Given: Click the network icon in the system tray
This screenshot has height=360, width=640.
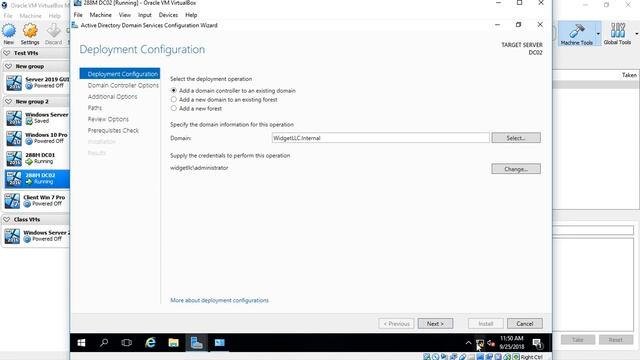Looking at the screenshot, I should (480, 343).
